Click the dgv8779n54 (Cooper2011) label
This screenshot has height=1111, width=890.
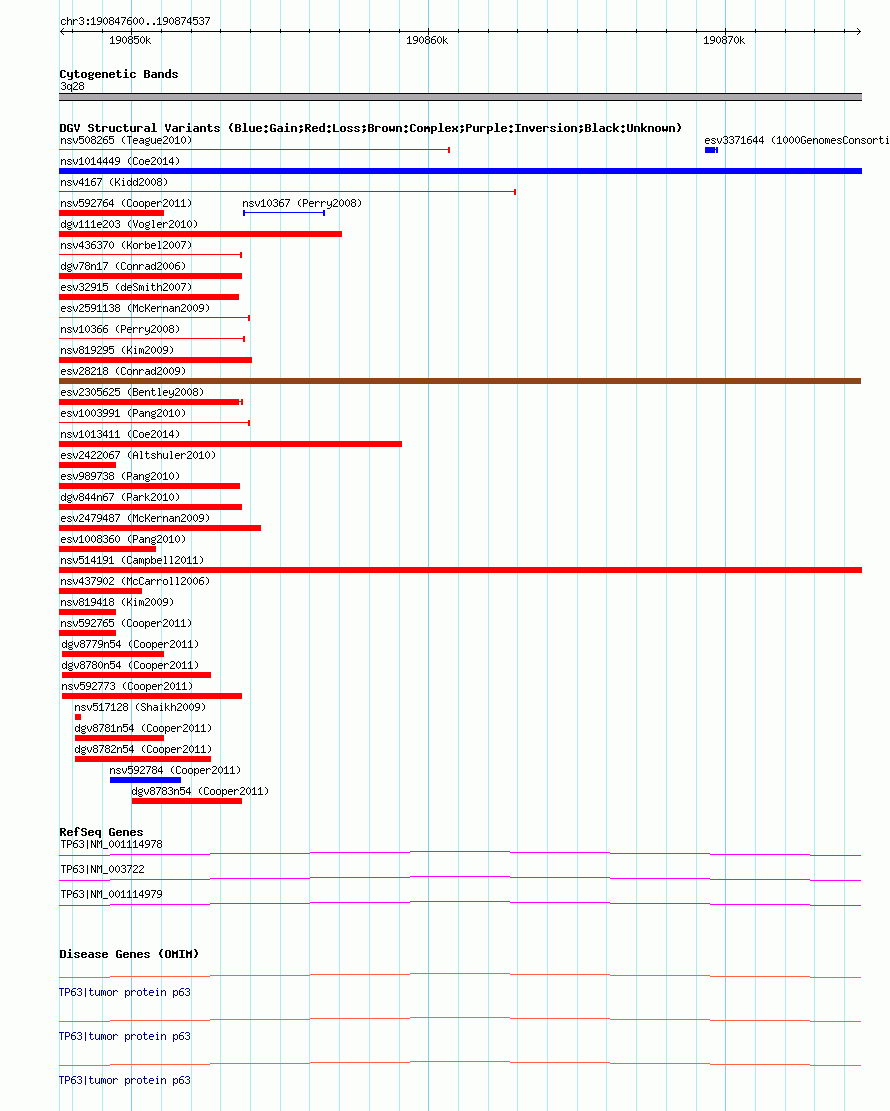click(x=130, y=644)
